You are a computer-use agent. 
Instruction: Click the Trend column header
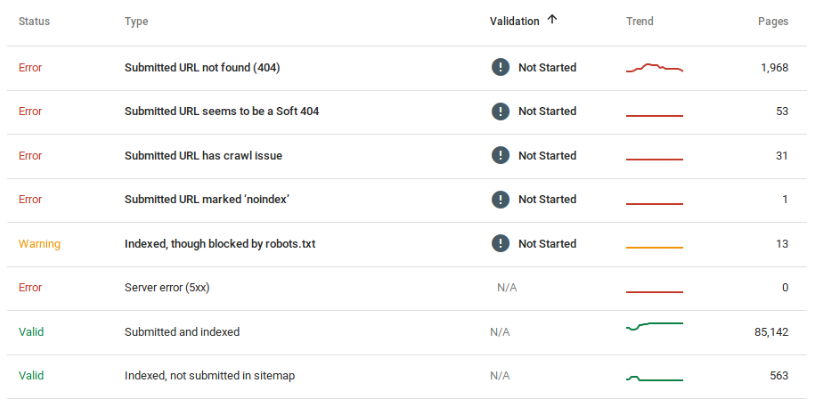(x=640, y=21)
